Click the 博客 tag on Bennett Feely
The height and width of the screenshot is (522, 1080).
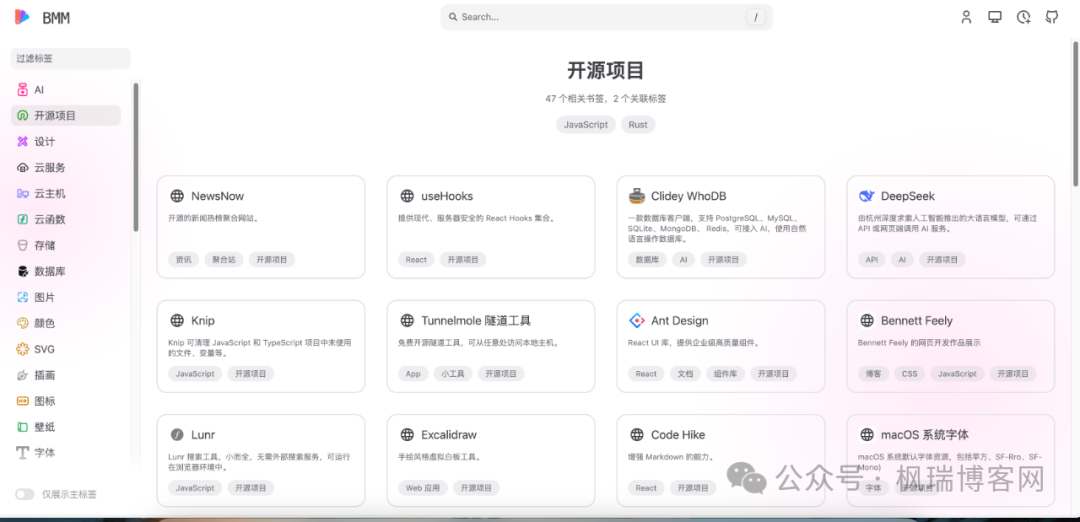873,374
